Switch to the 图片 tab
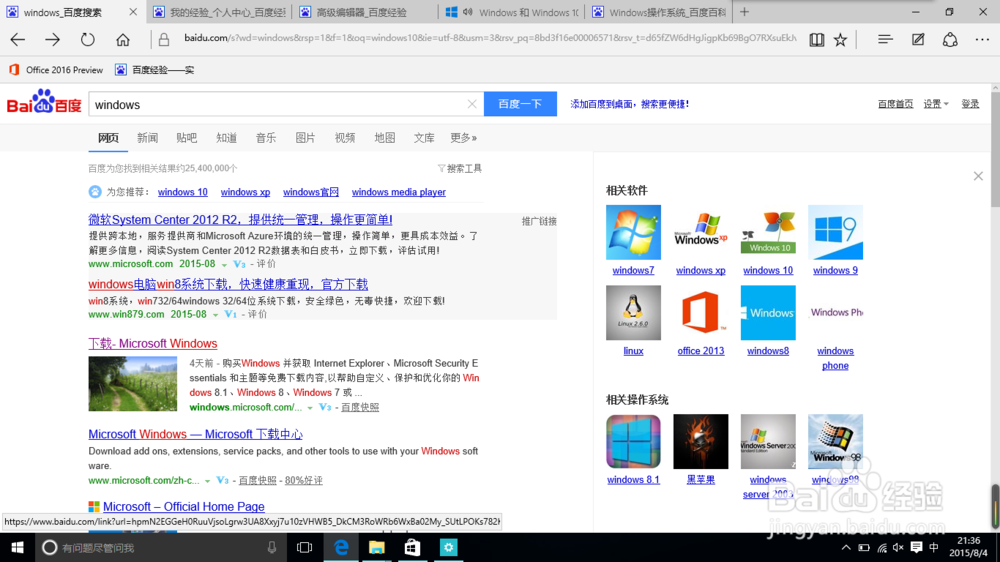The image size is (1000, 562). point(305,138)
